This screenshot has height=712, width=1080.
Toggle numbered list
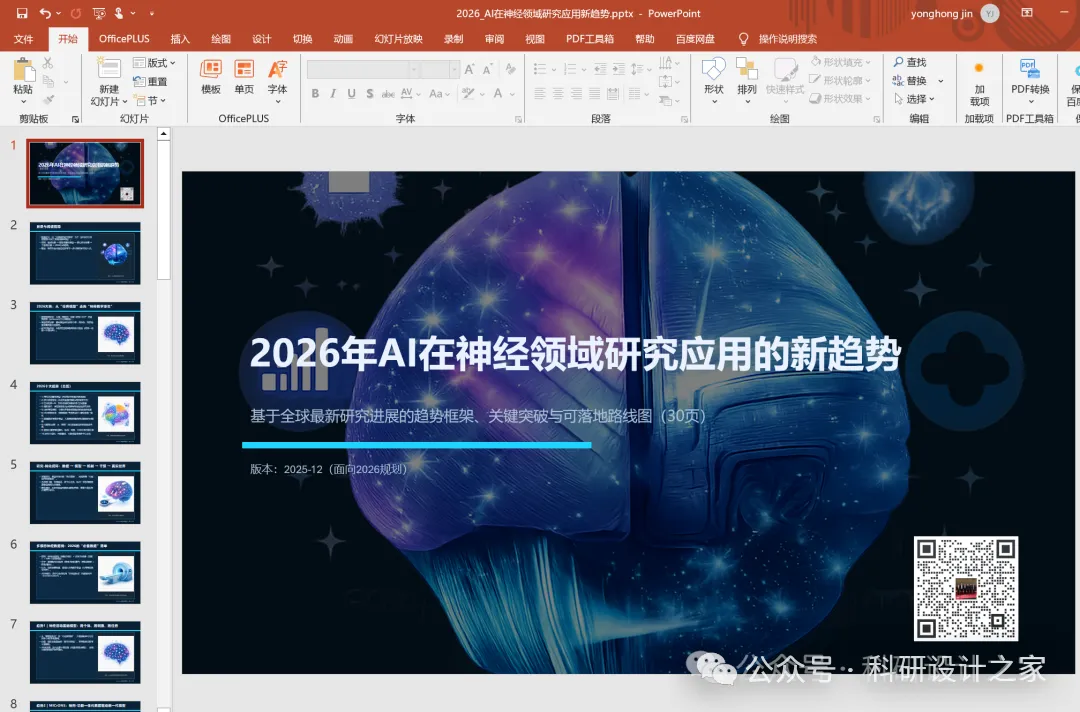point(570,69)
